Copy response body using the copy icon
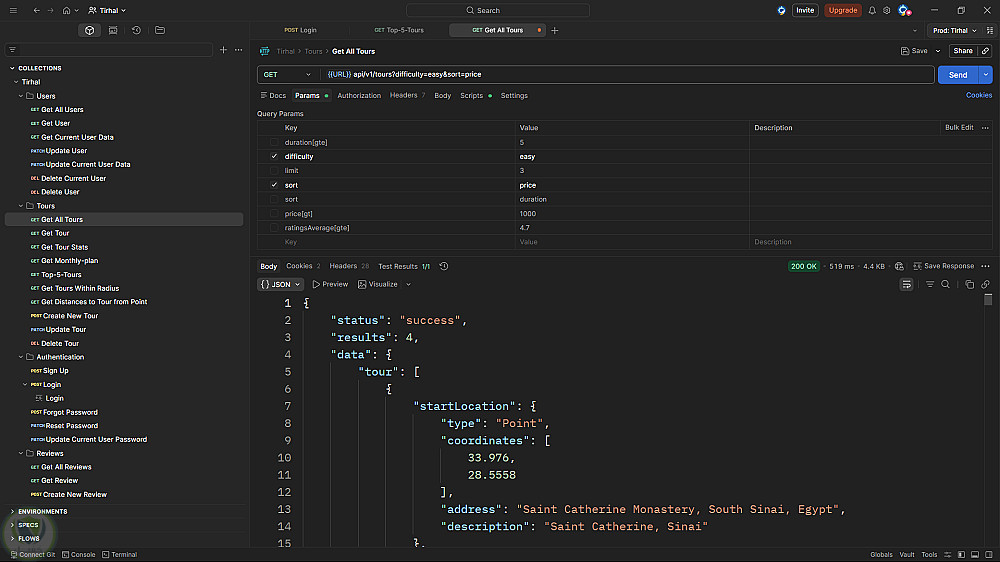Image resolution: width=1000 pixels, height=562 pixels. coord(970,284)
